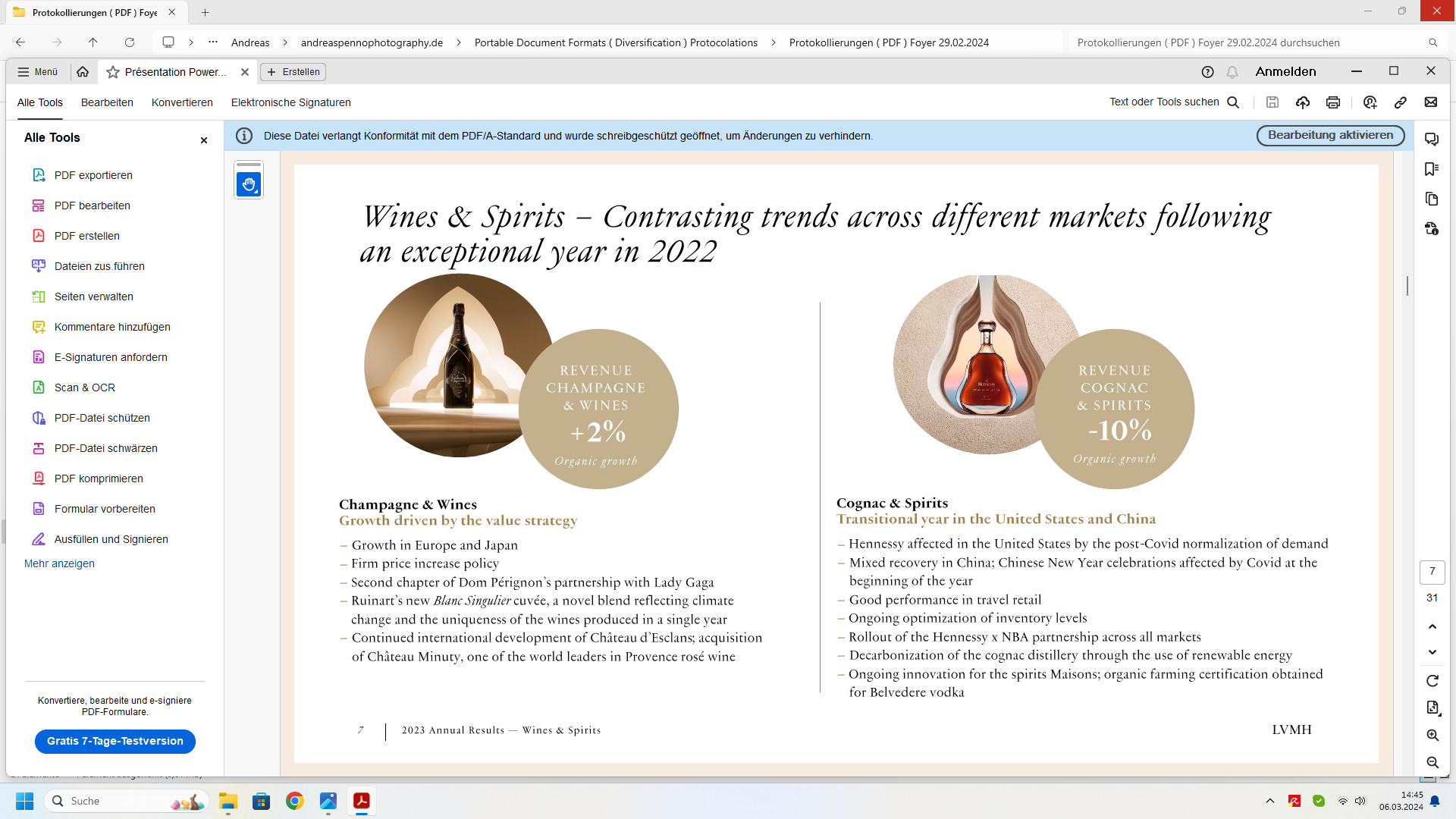This screenshot has width=1456, height=819.
Task: Select PDF bearbeiten in tools list
Action: click(x=92, y=206)
